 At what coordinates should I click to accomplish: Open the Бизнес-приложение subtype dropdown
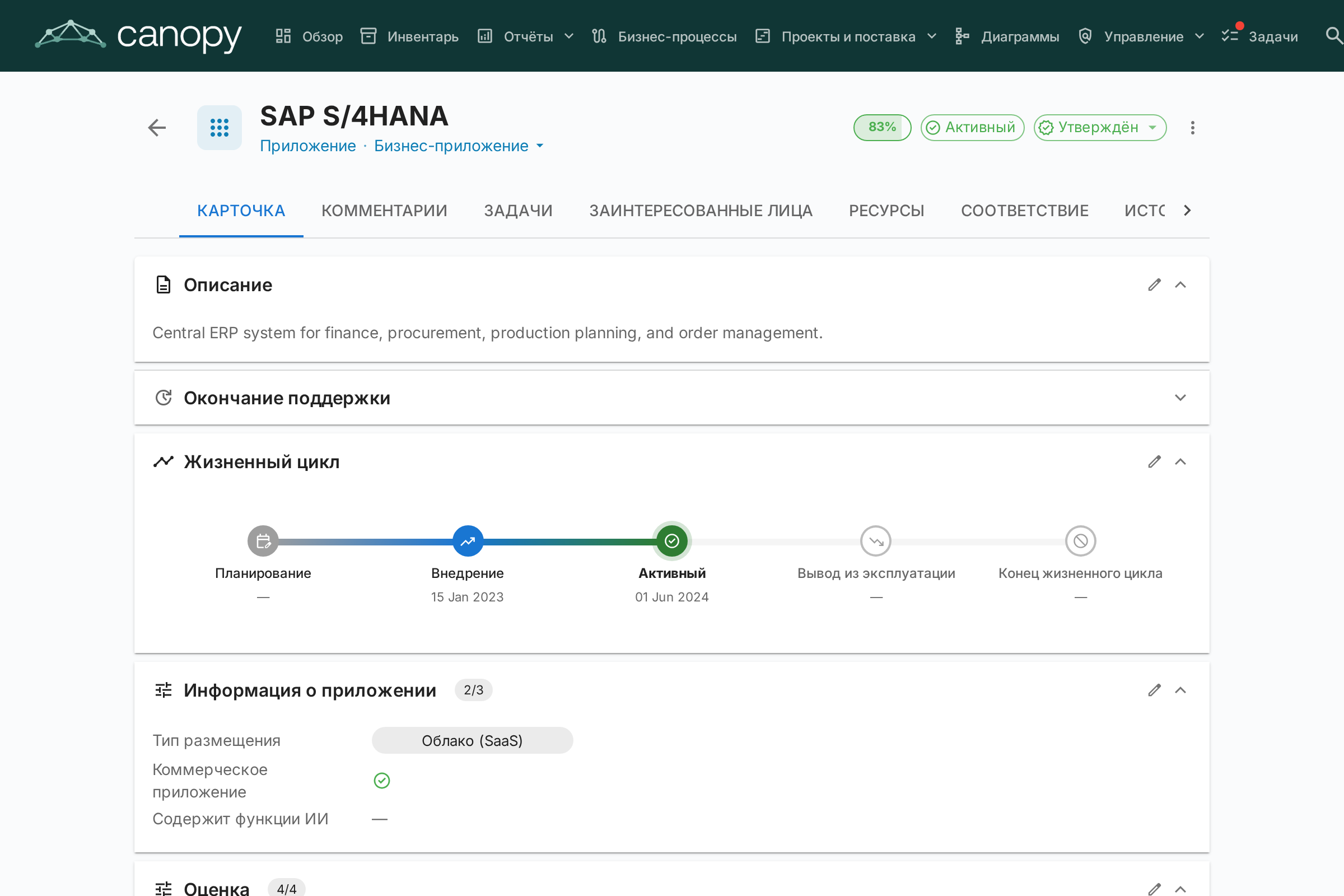[459, 146]
